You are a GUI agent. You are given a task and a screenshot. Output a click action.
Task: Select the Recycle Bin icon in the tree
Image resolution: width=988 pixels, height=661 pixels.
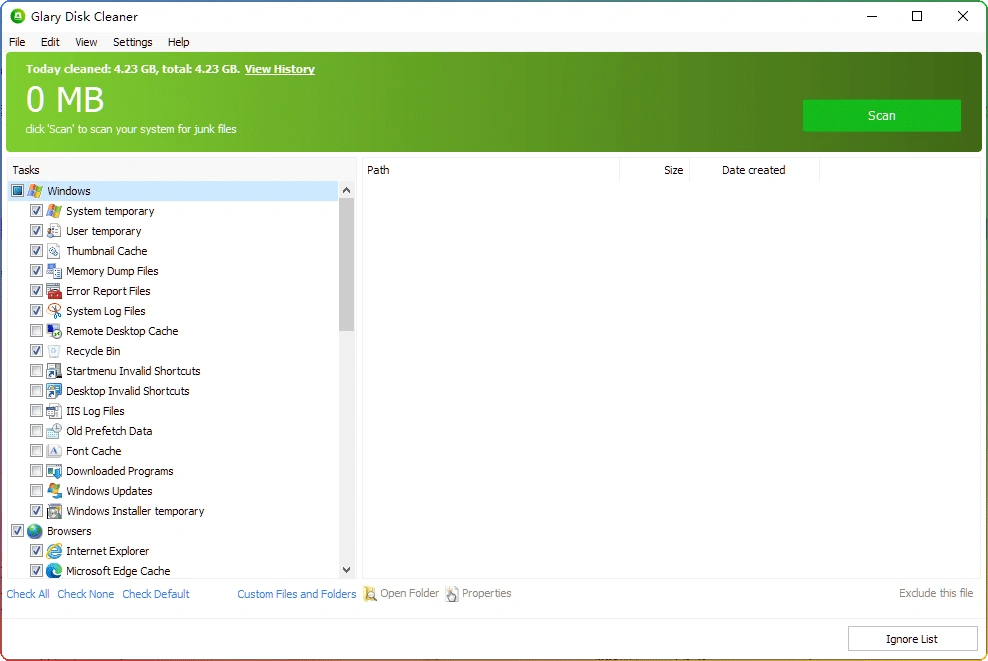click(x=53, y=350)
